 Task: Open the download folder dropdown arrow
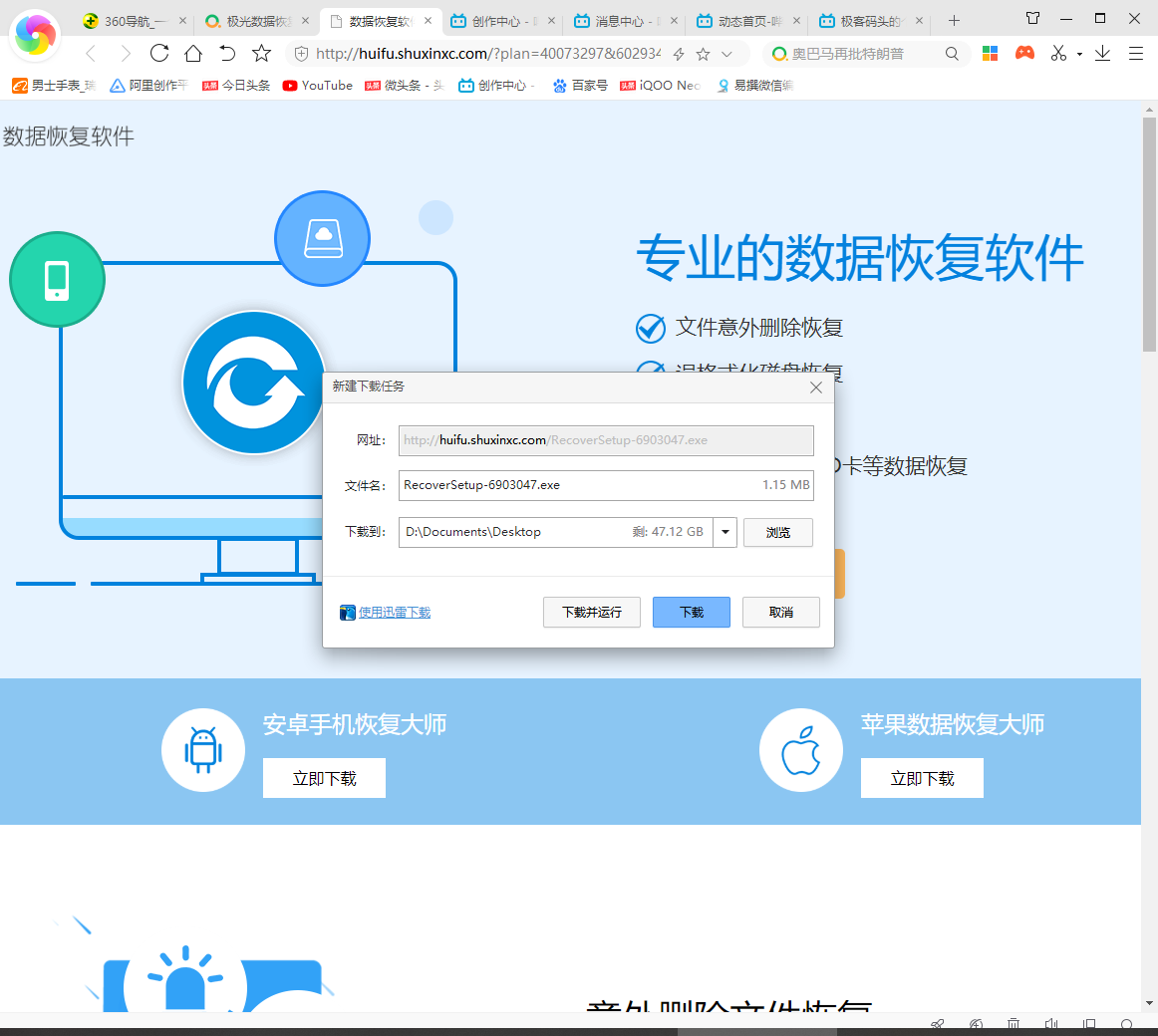point(724,532)
